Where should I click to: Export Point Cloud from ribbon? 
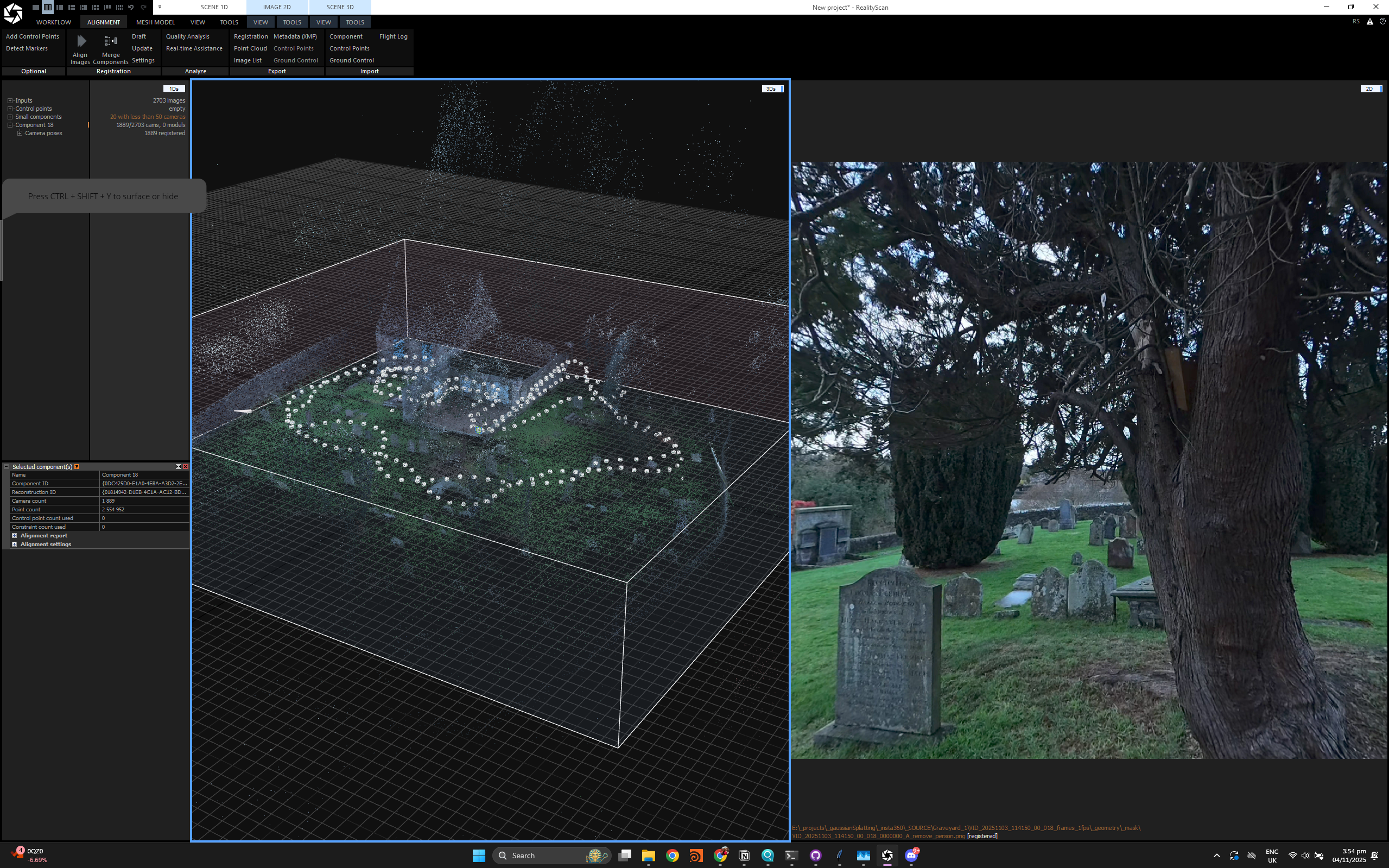[x=250, y=48]
